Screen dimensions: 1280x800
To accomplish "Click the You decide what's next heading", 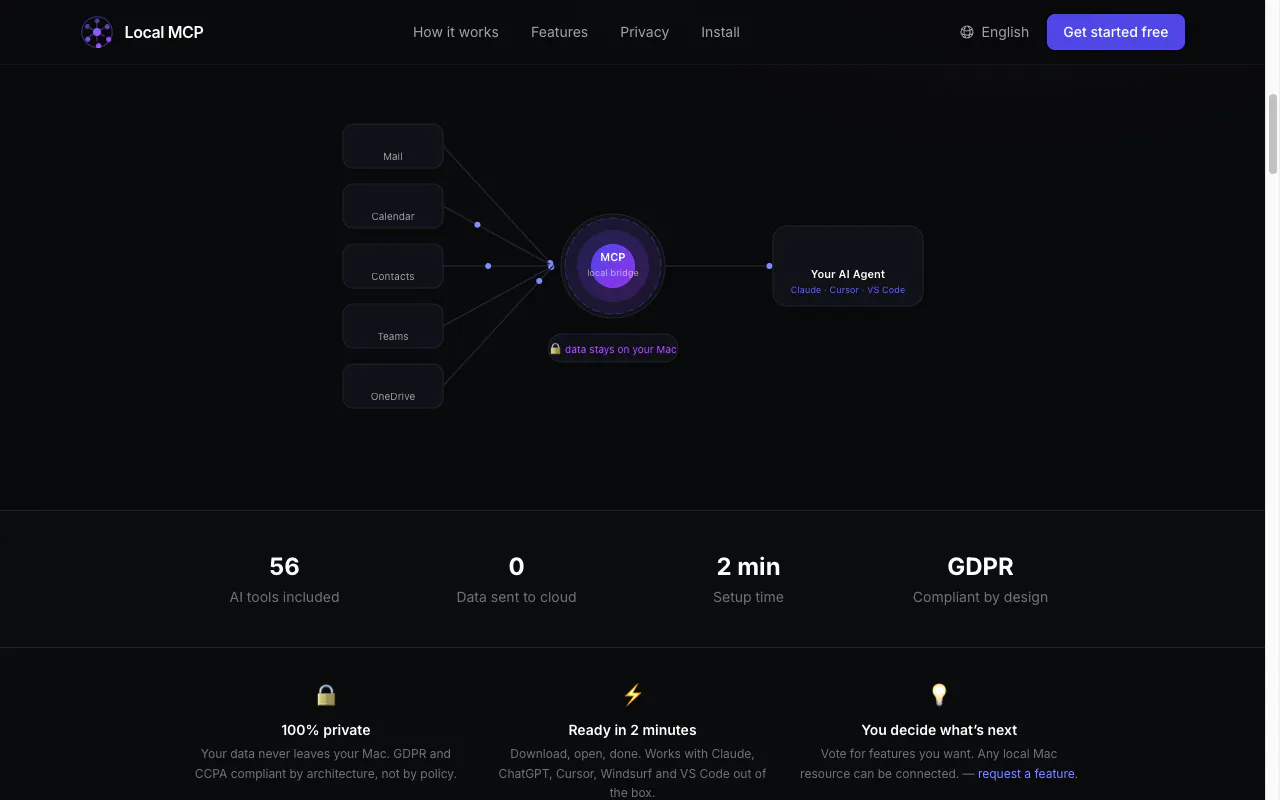I will coord(939,730).
